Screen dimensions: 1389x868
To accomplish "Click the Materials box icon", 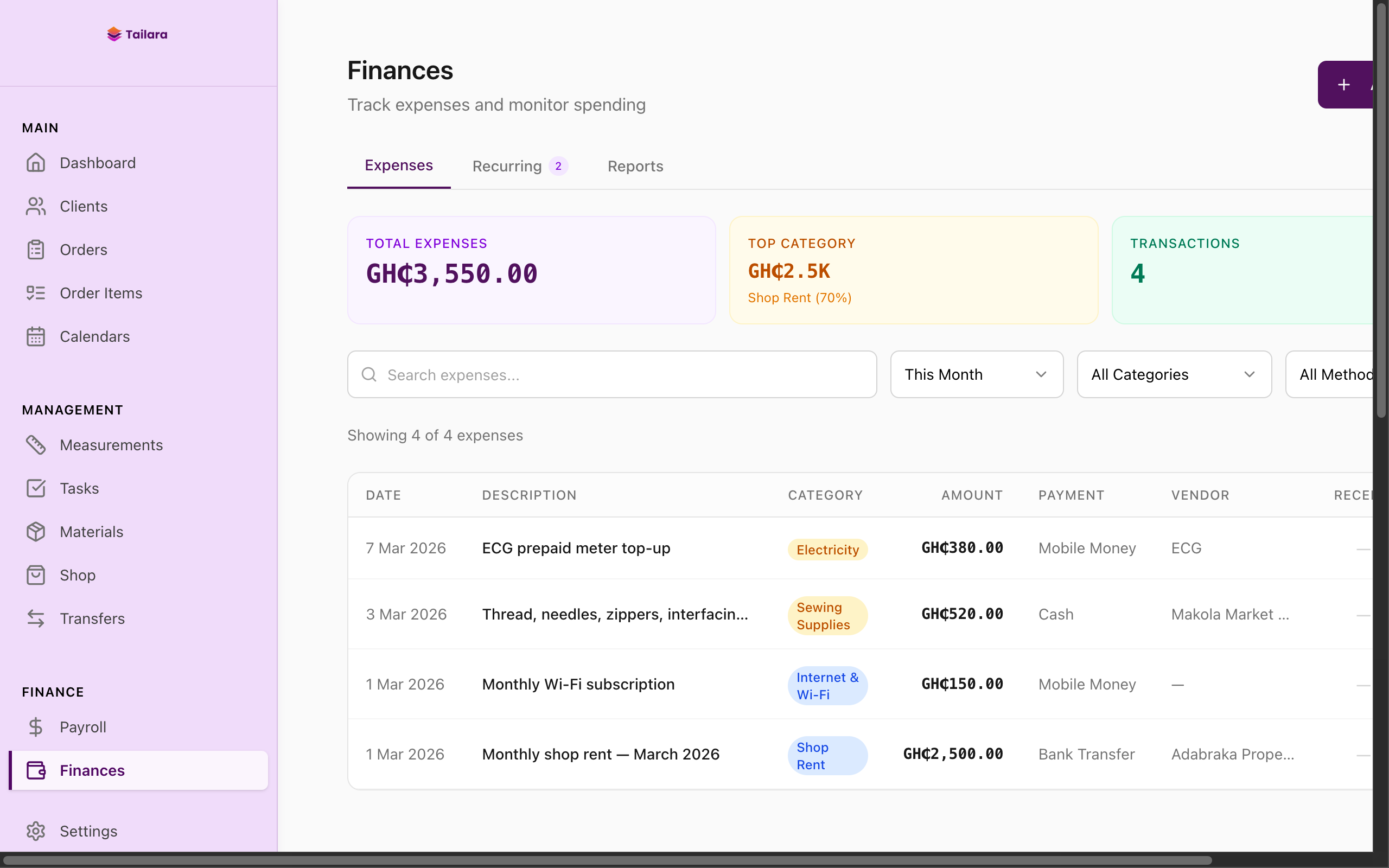I will point(36,532).
